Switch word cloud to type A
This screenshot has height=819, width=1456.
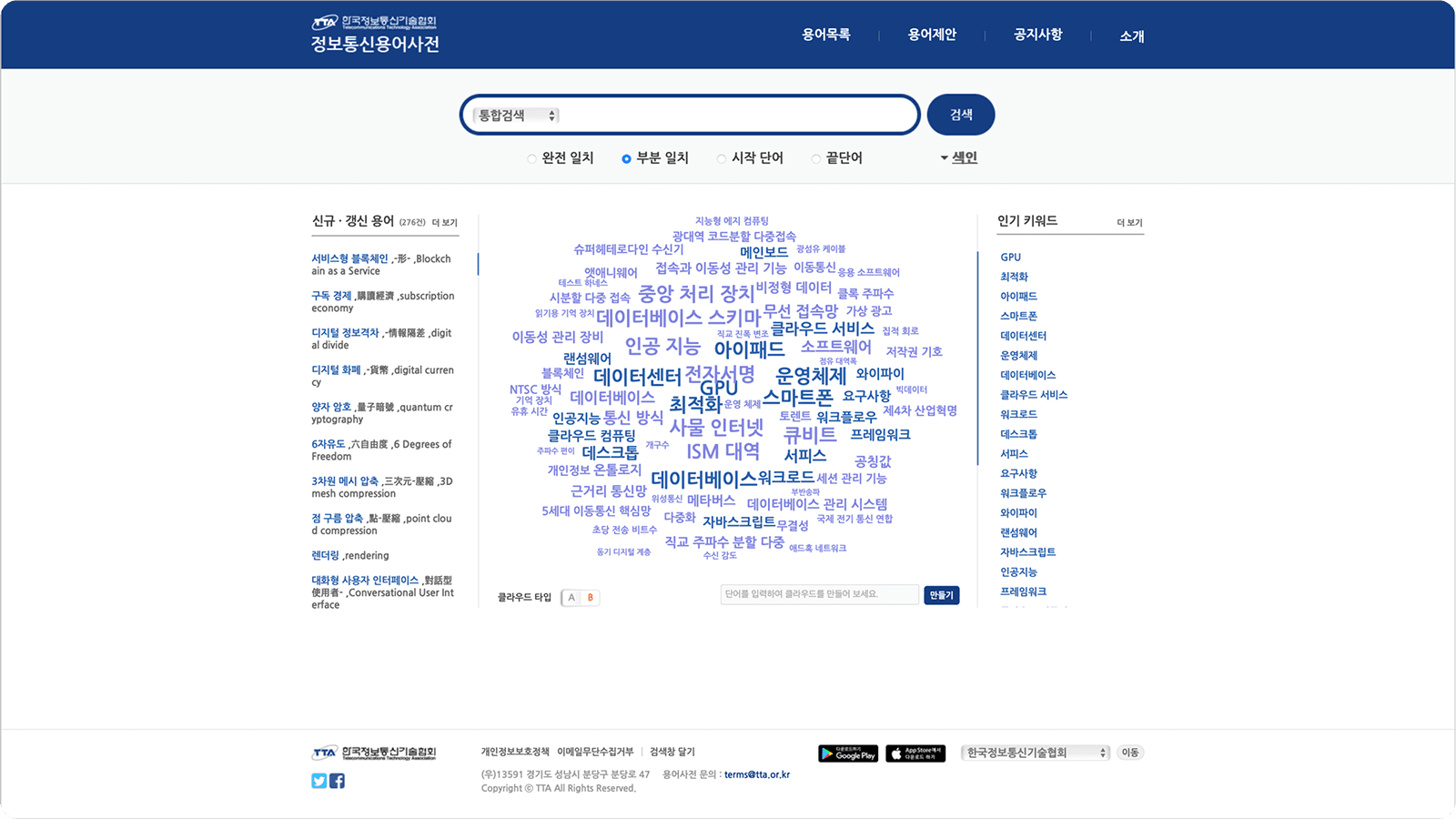(x=571, y=598)
